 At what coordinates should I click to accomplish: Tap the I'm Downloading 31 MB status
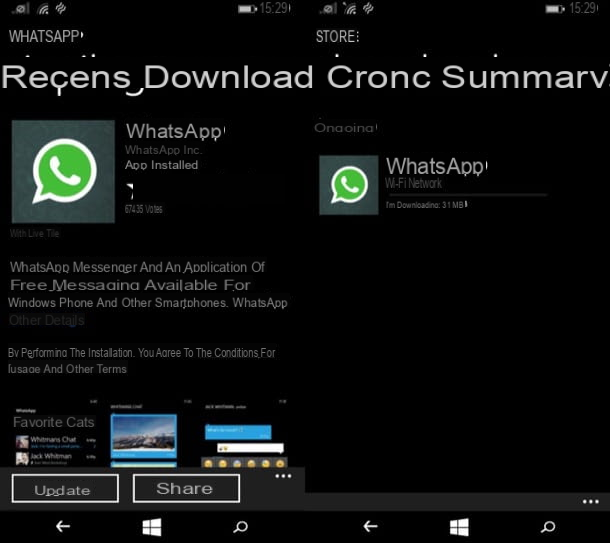tap(426, 205)
